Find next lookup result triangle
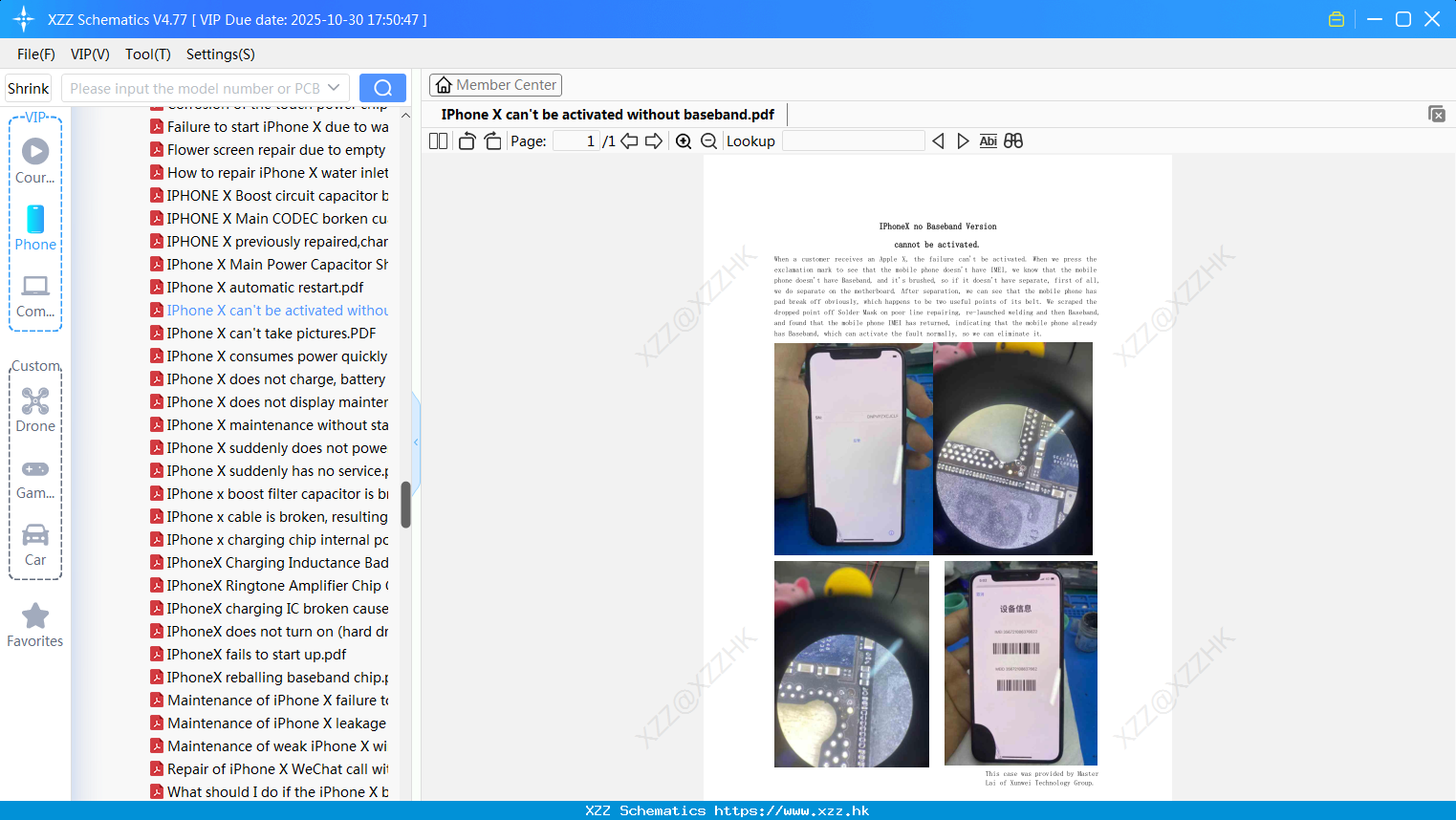The height and width of the screenshot is (820, 1456). click(963, 140)
